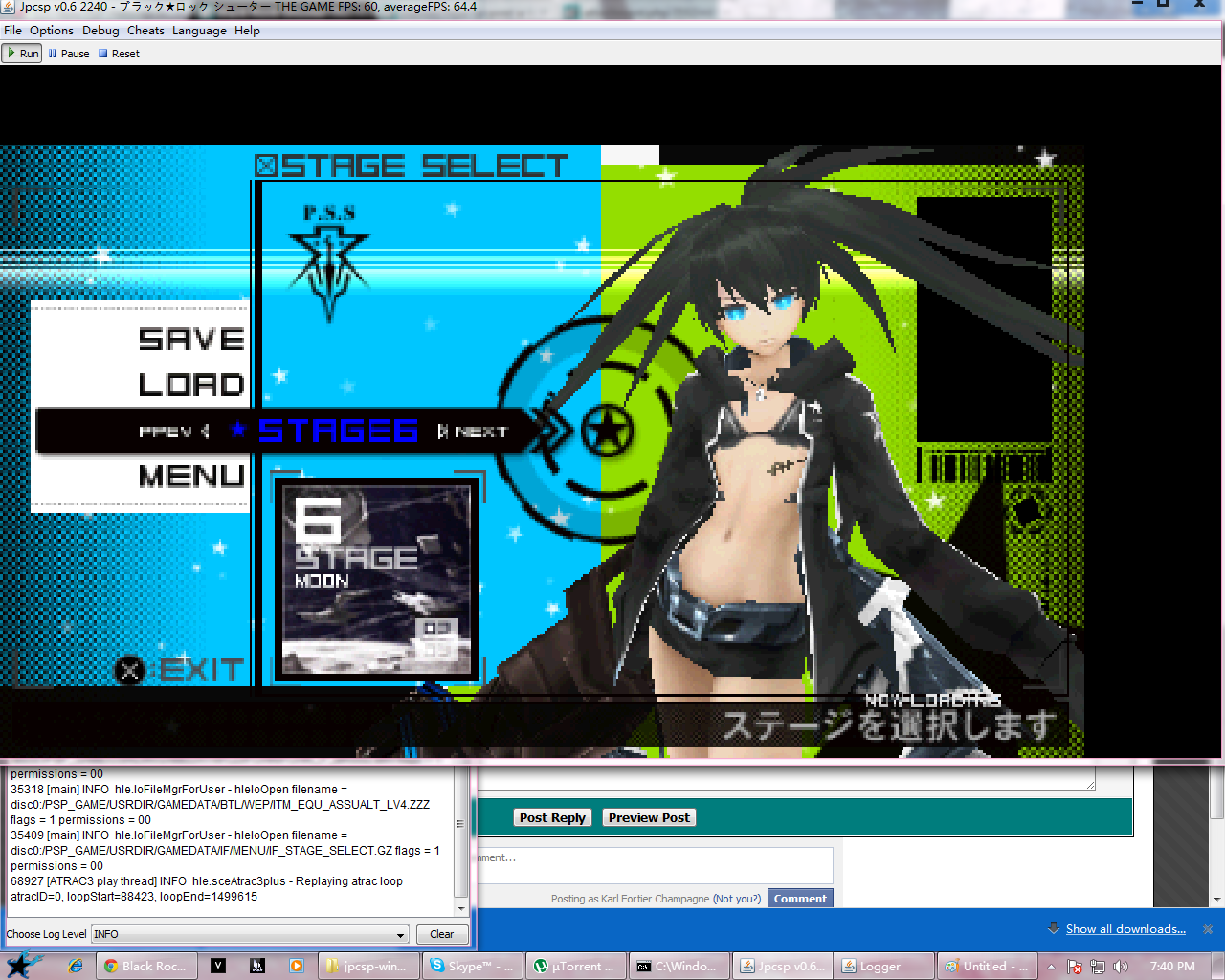Reset the emulator

[x=119, y=54]
